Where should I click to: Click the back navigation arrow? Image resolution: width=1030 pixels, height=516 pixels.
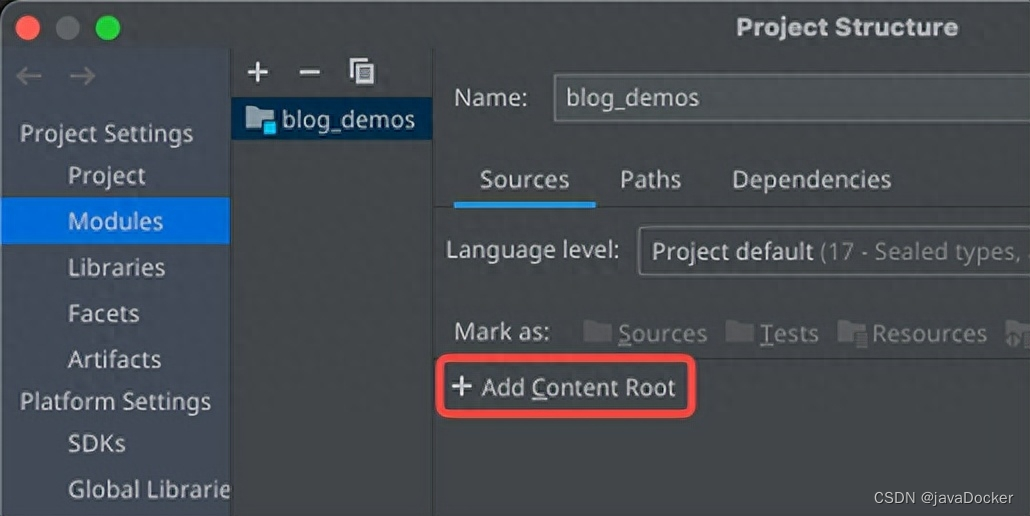click(29, 76)
